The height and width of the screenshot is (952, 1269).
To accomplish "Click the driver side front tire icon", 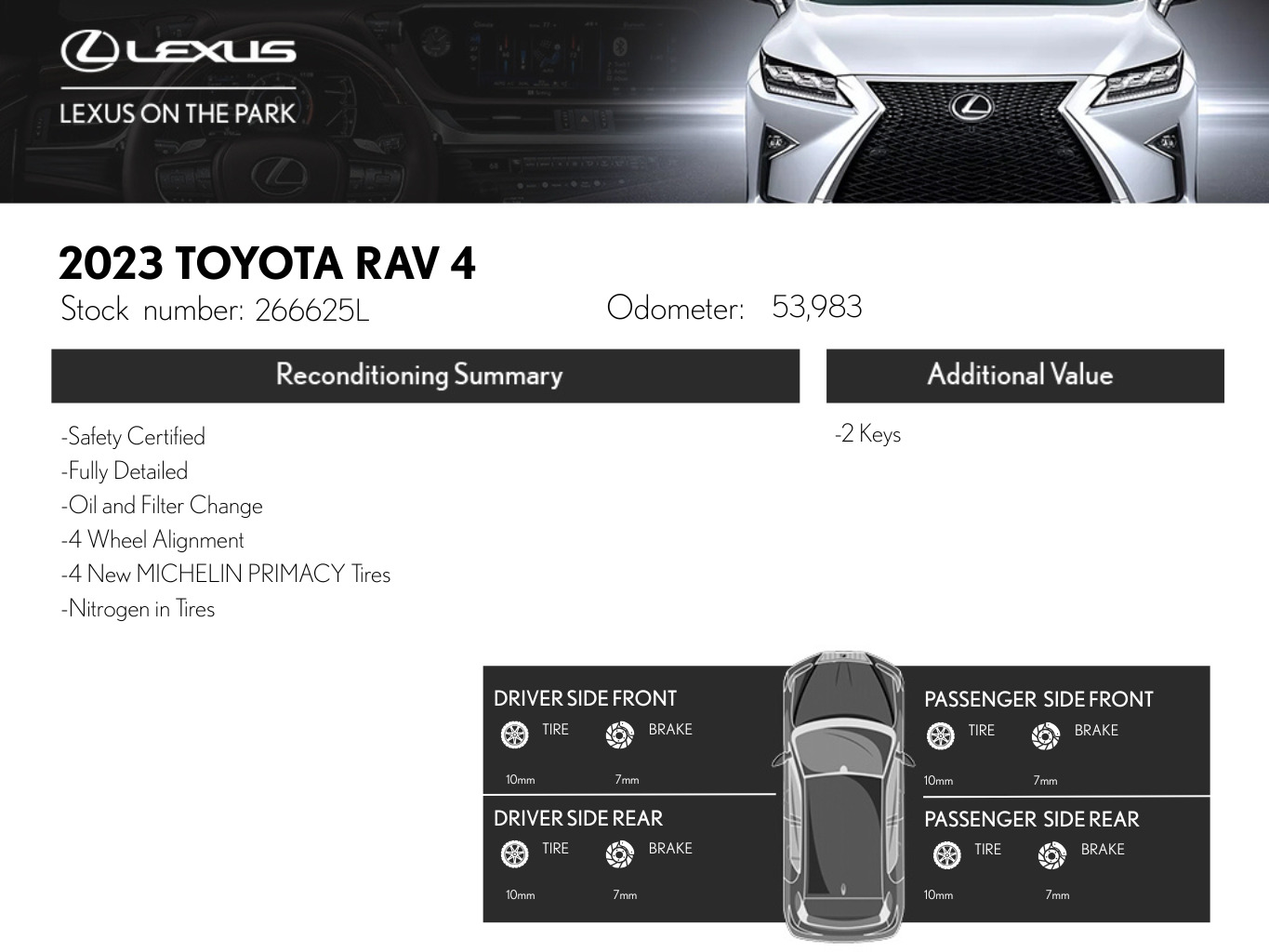I will pos(514,735).
